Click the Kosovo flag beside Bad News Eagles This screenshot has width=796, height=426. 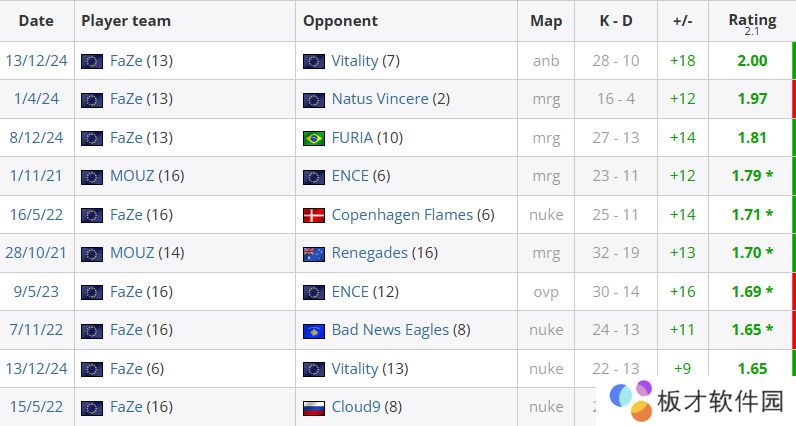click(x=314, y=330)
